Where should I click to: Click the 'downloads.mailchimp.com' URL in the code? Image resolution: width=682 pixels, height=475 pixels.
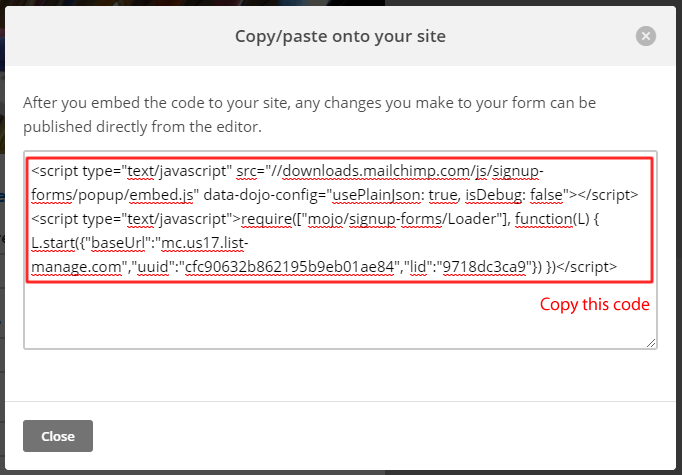[376, 171]
